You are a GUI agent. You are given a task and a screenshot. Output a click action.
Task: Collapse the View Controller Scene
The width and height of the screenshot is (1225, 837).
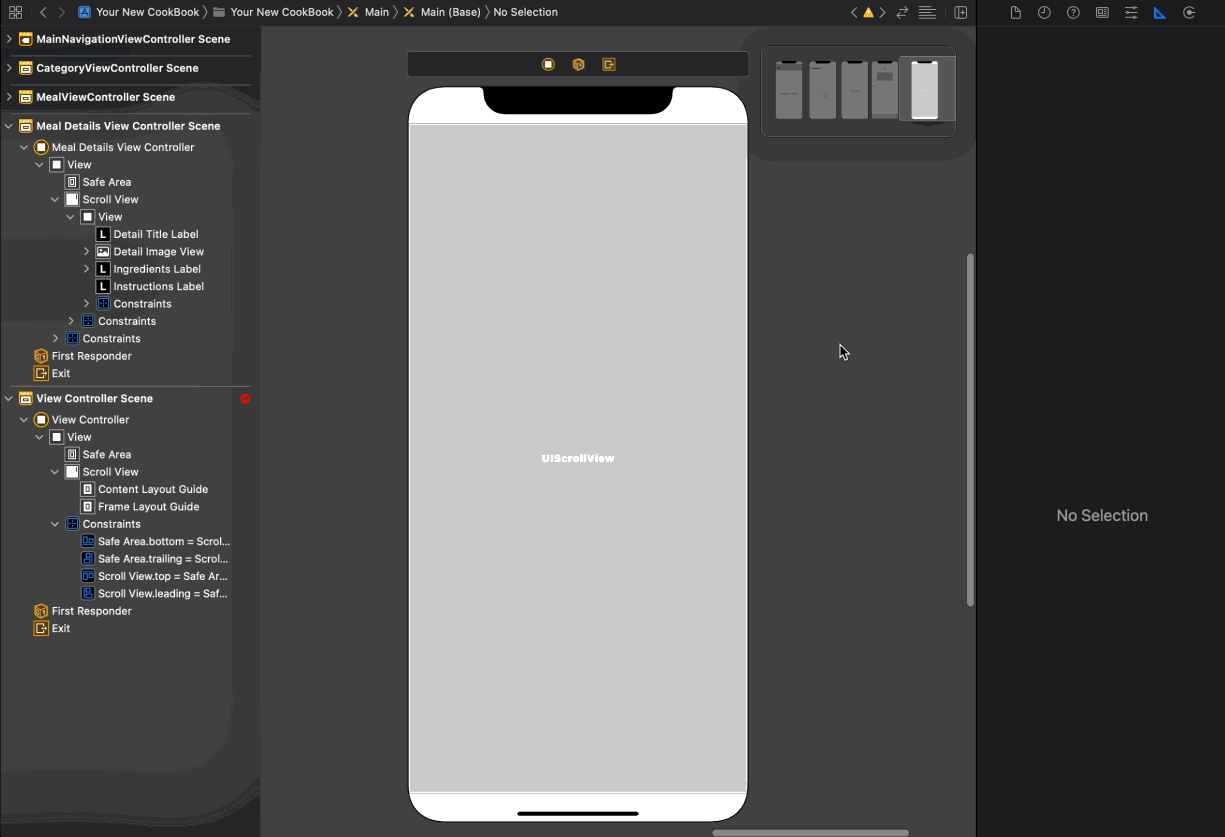9,398
